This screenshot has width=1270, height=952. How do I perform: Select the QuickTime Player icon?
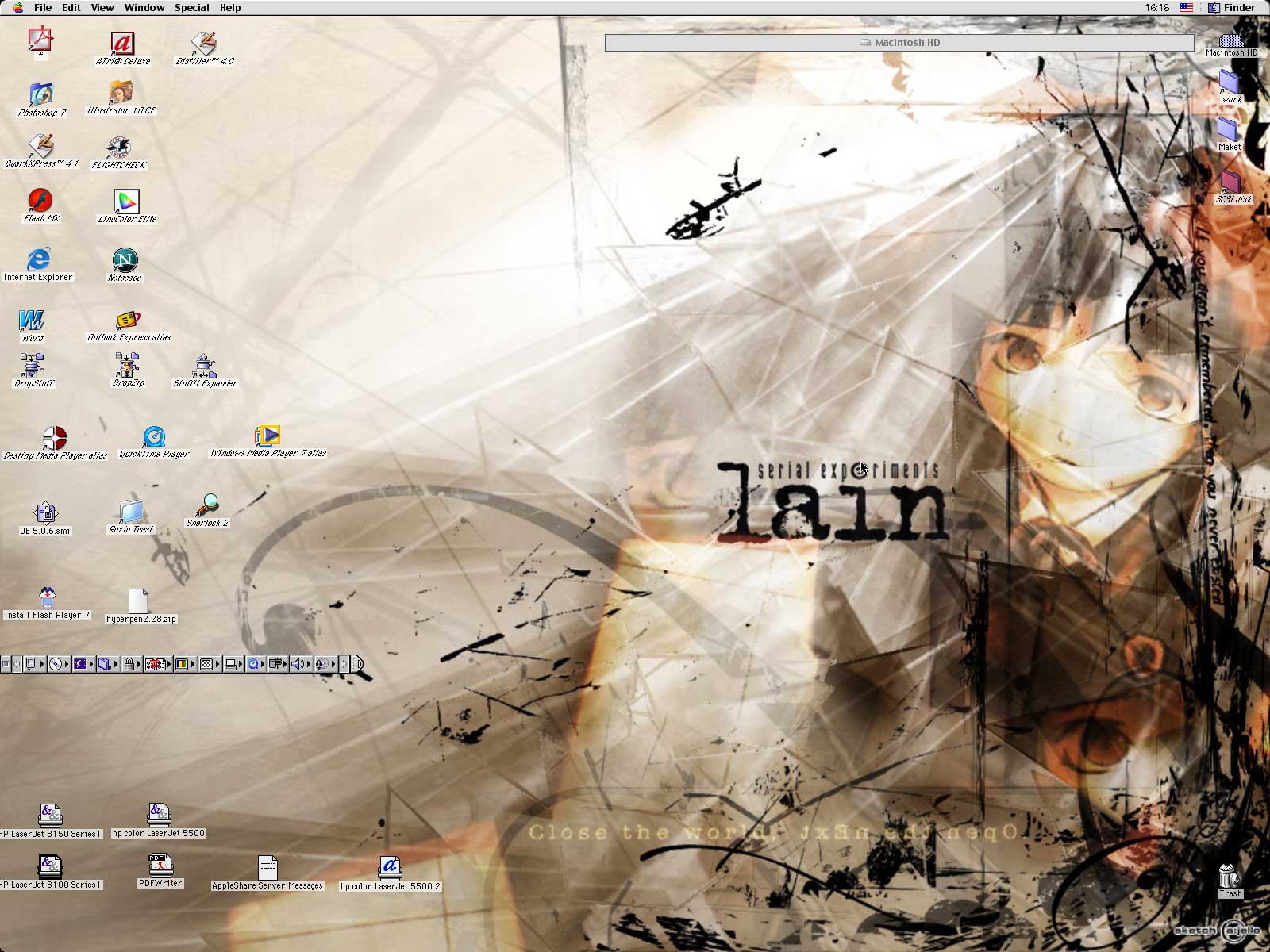tap(154, 436)
